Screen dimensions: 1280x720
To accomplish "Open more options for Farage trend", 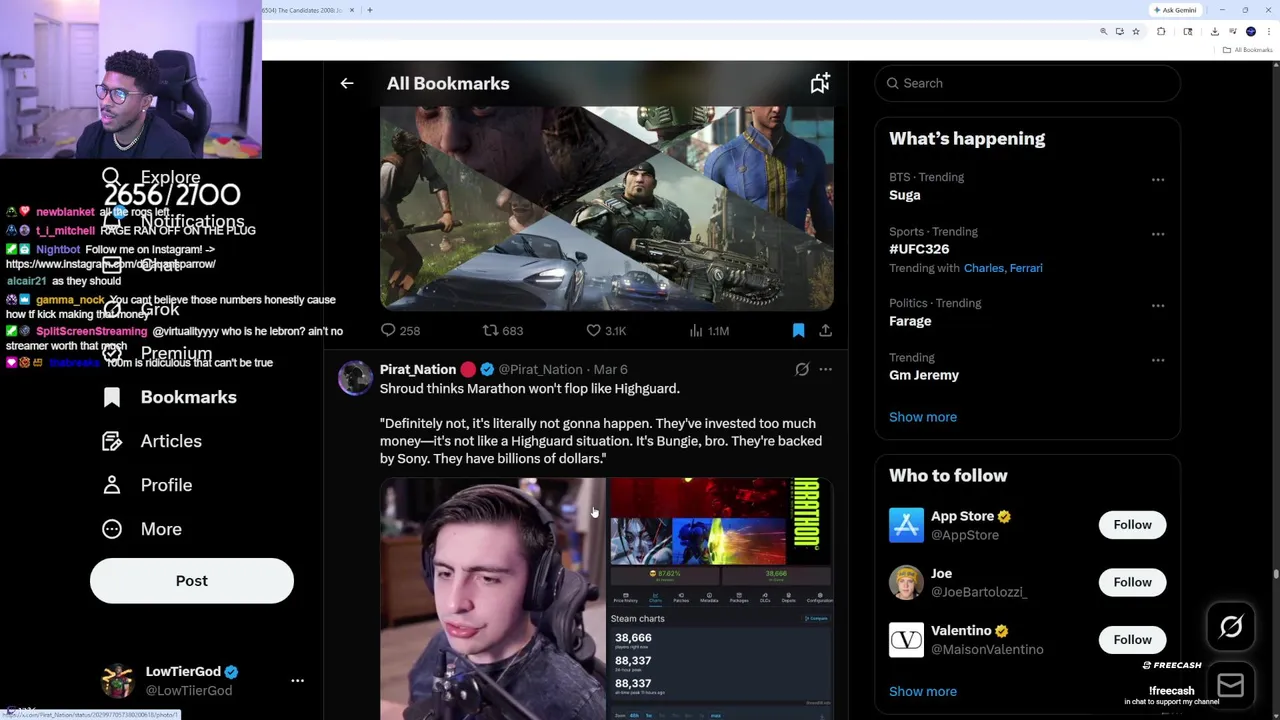I will 1158,306.
